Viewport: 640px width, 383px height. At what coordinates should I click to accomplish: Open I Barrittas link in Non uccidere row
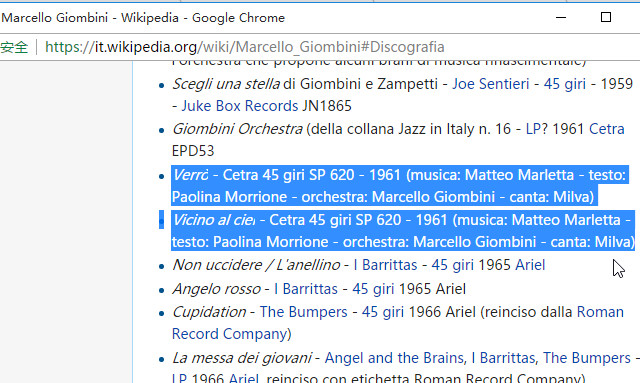(x=385, y=265)
